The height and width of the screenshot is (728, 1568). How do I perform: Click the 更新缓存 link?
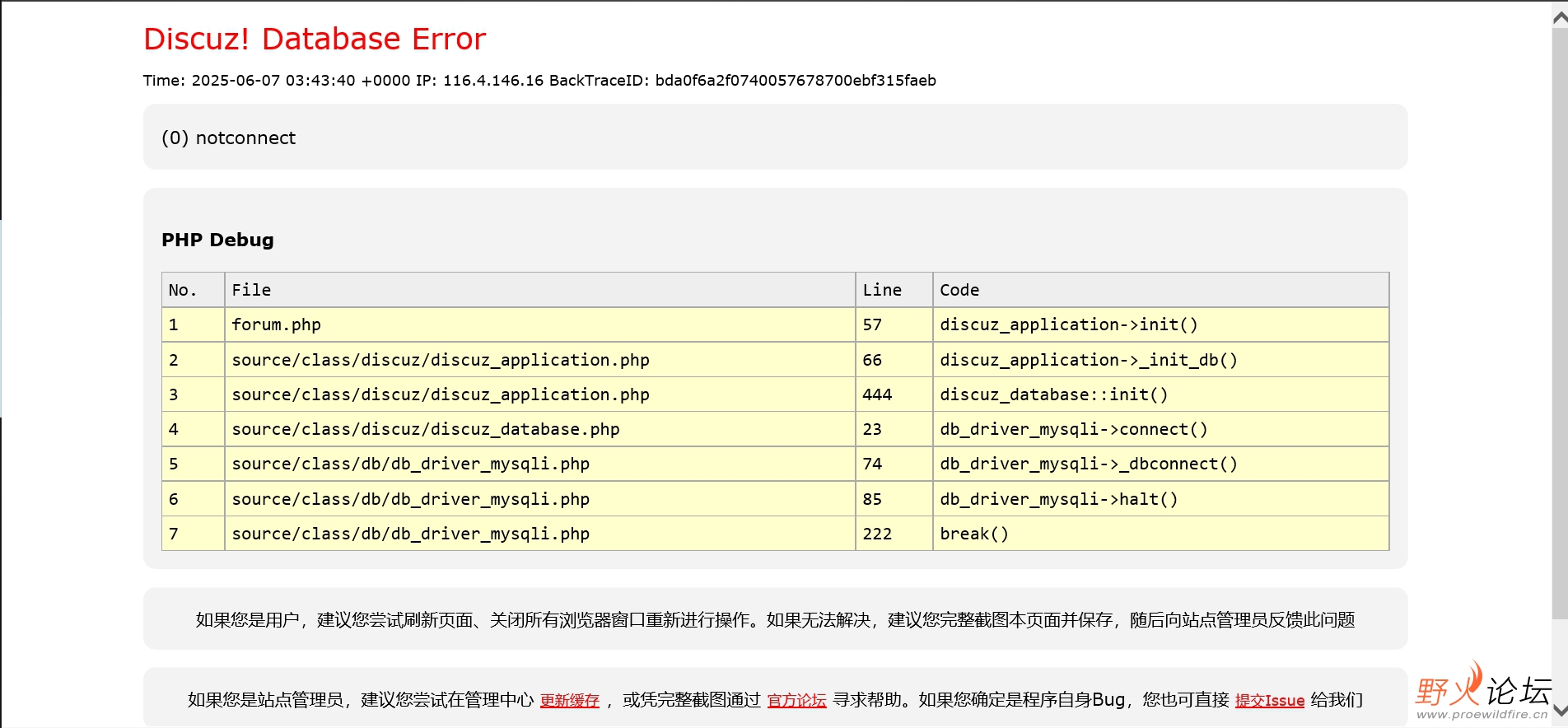(570, 701)
